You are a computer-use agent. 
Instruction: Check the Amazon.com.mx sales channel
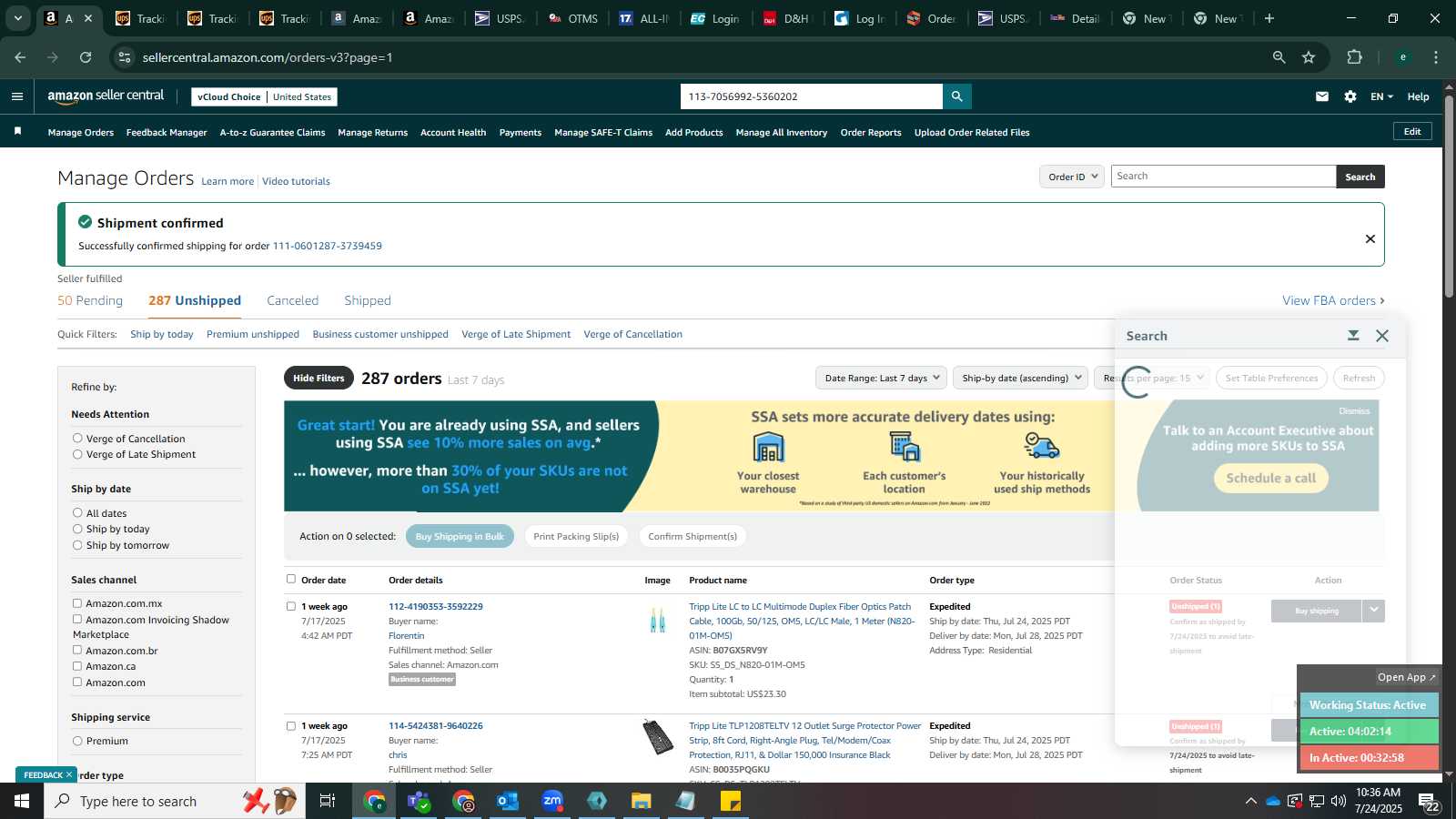point(77,603)
